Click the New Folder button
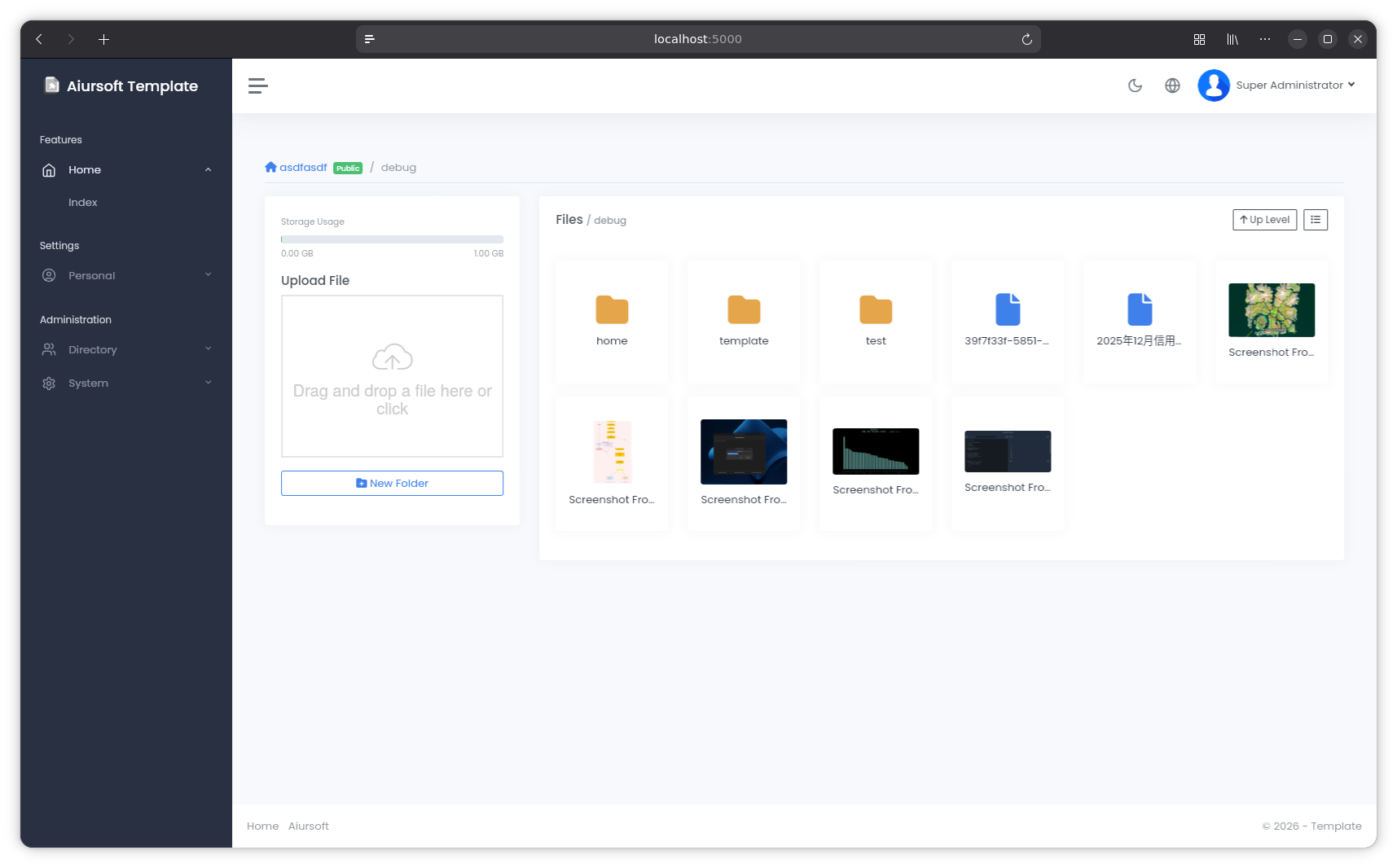Viewport: 1397px width, 868px height. tap(392, 483)
